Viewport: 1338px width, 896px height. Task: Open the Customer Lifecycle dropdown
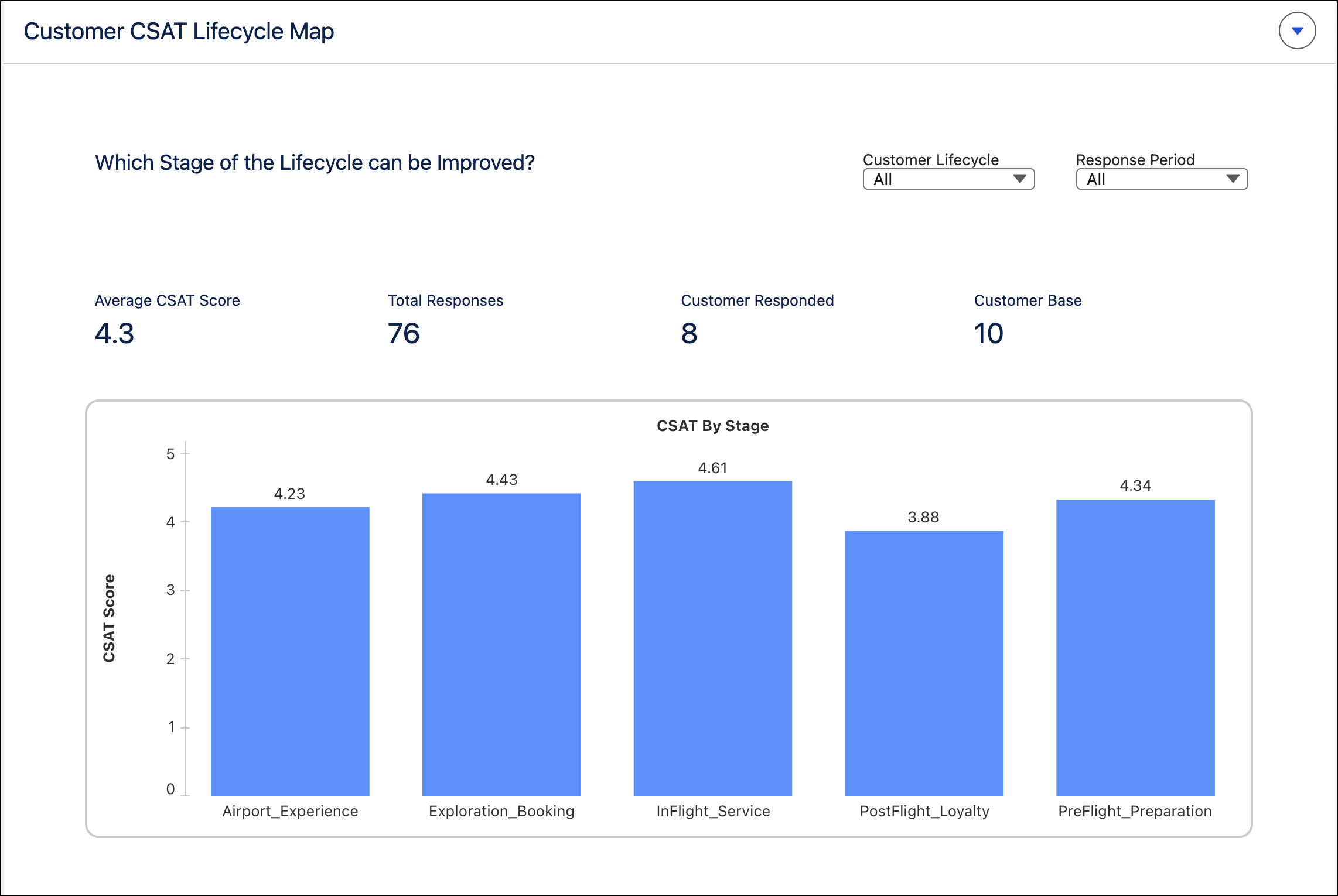(948, 179)
